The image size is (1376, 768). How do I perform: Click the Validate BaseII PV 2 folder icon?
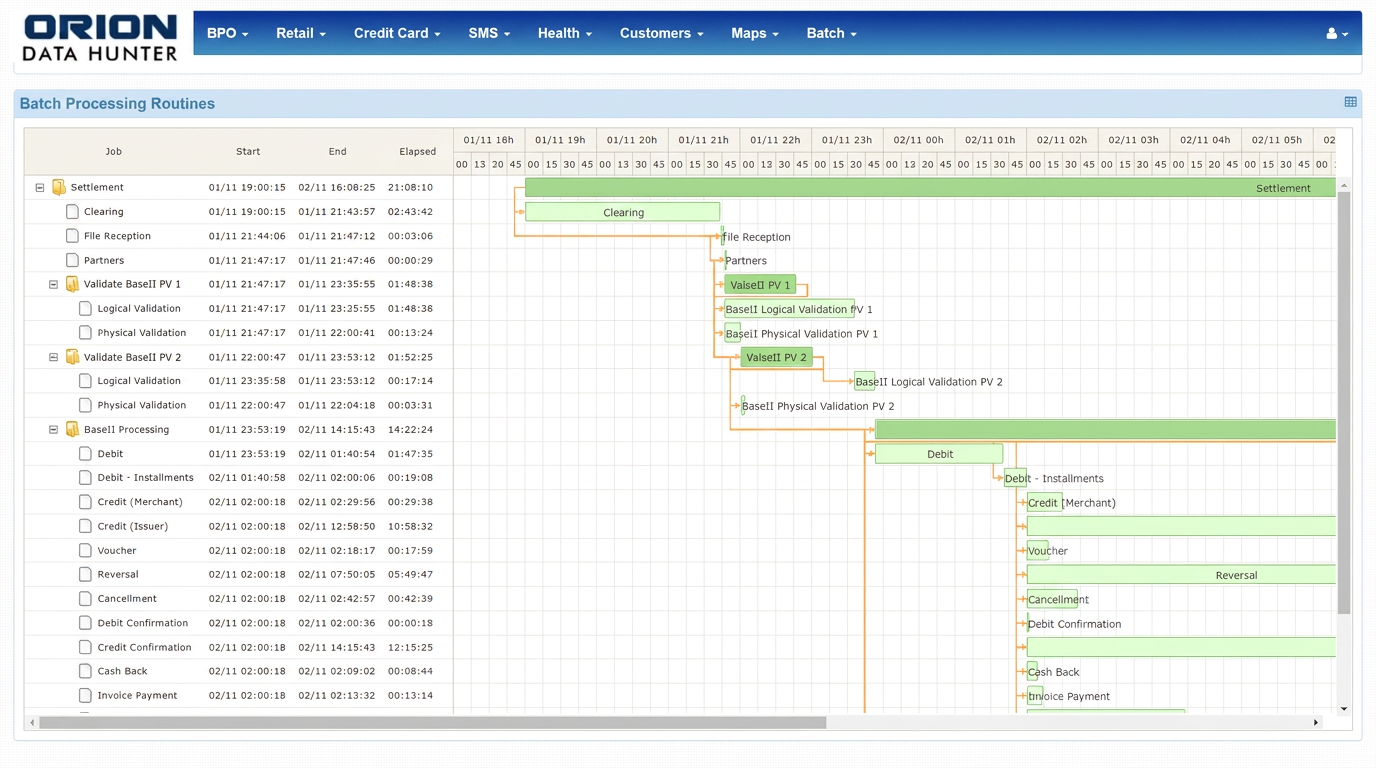[x=72, y=357]
